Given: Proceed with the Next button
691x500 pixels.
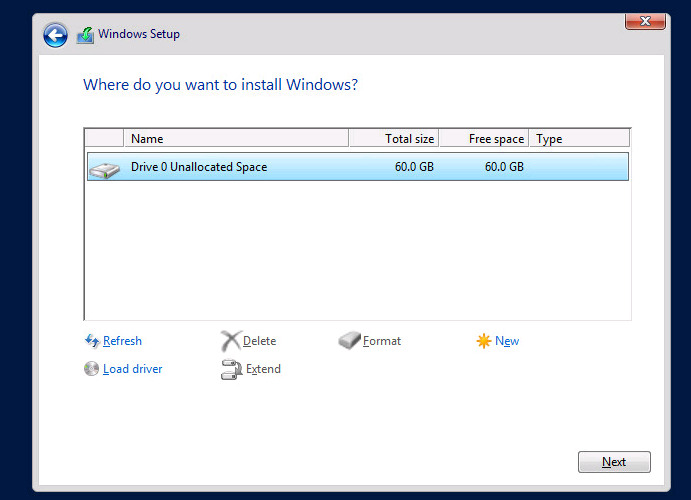Looking at the screenshot, I should 614,462.
